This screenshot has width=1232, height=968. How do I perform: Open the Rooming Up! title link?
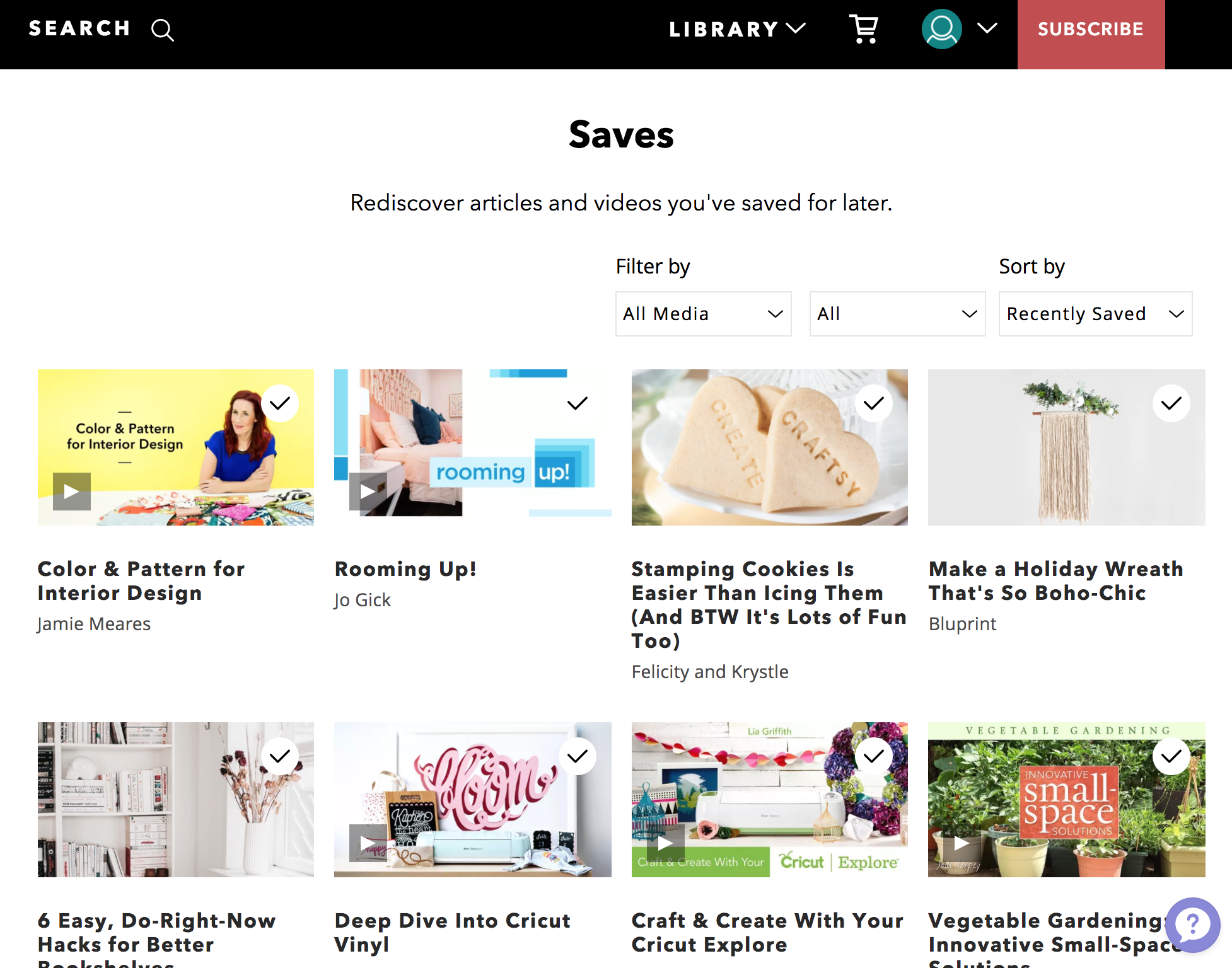pos(405,569)
